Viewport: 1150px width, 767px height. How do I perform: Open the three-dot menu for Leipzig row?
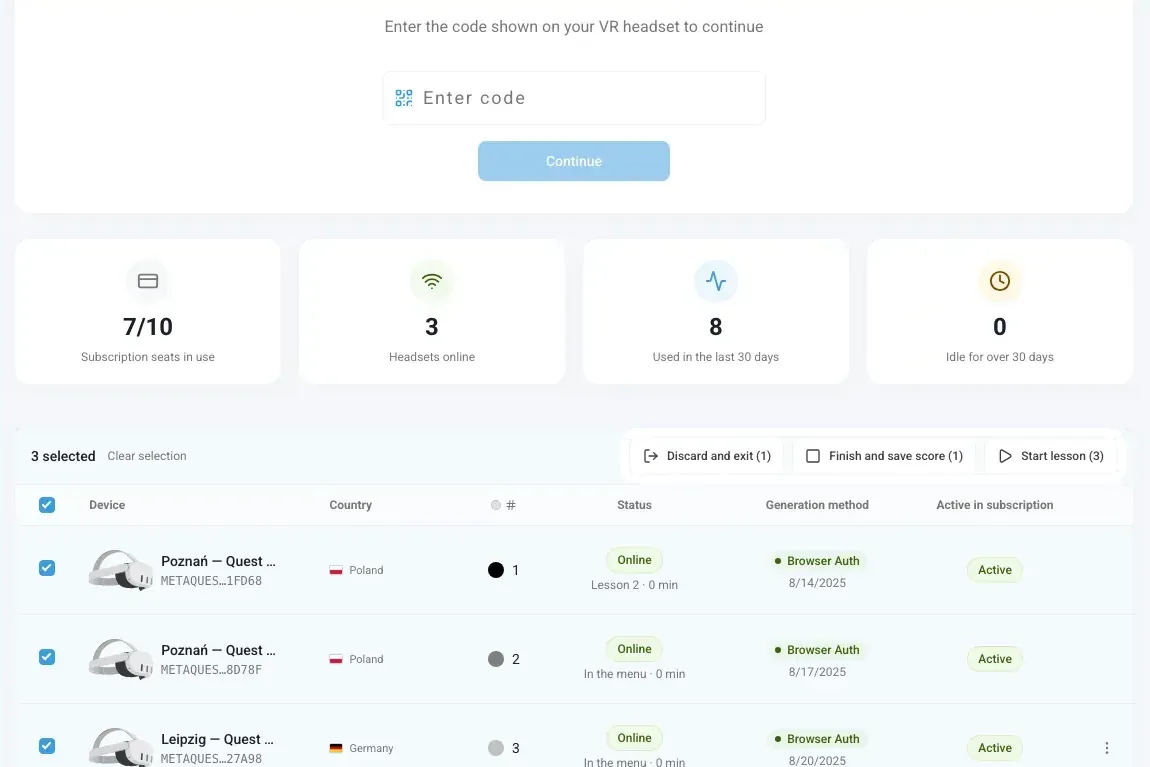point(1107,748)
